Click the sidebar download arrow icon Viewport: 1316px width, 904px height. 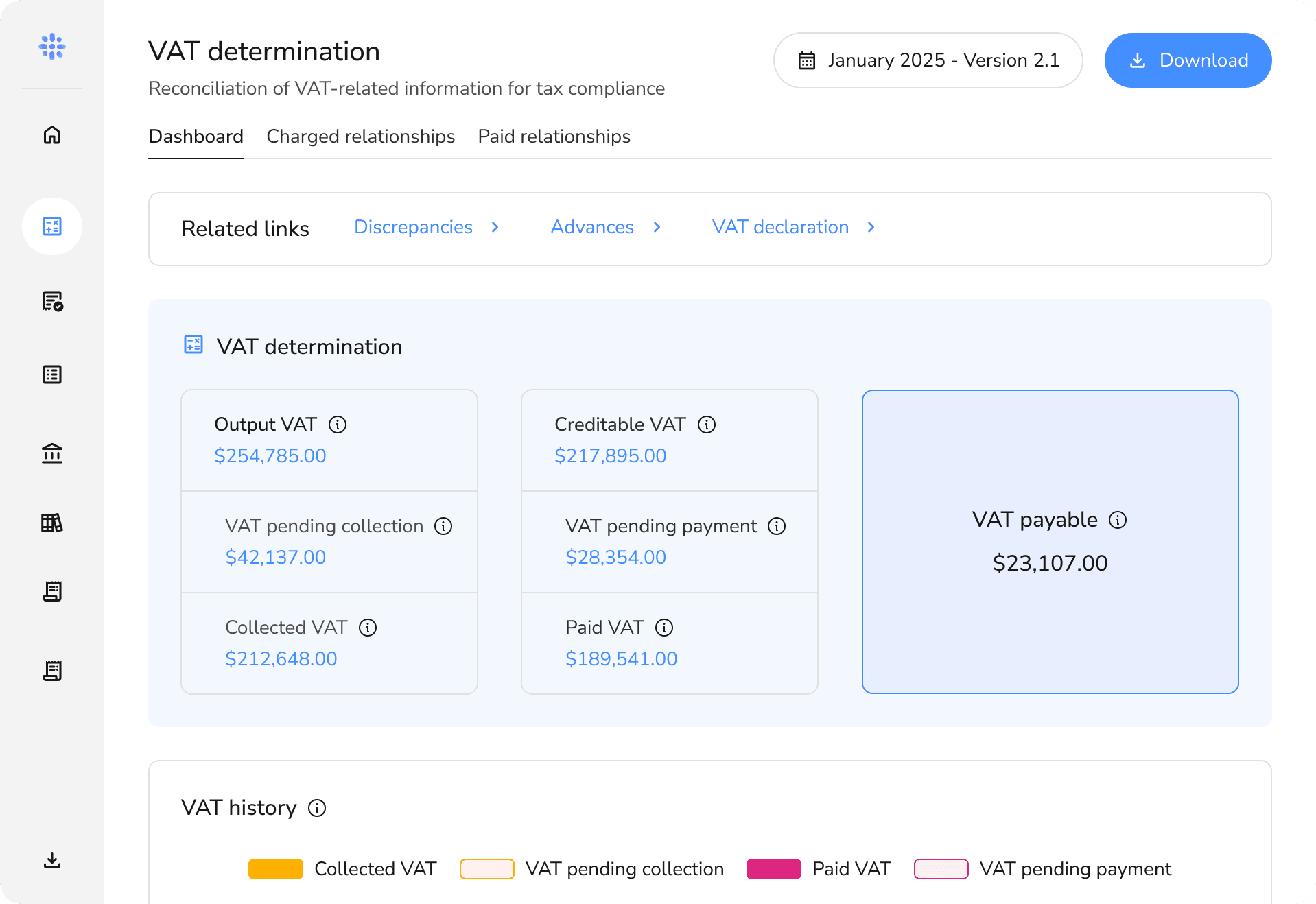(x=52, y=860)
